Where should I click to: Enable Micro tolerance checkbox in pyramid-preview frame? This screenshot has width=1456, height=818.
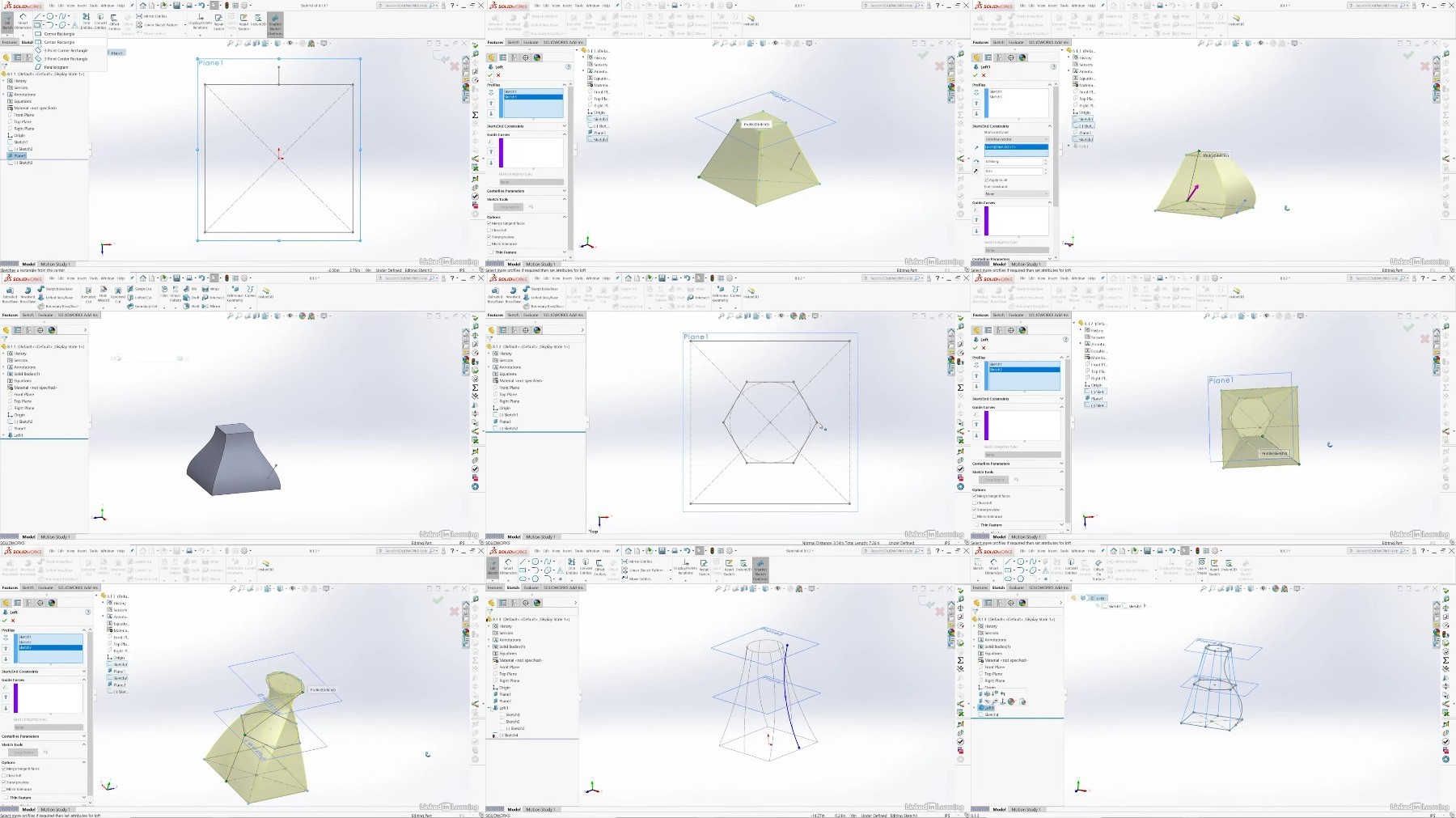(489, 244)
